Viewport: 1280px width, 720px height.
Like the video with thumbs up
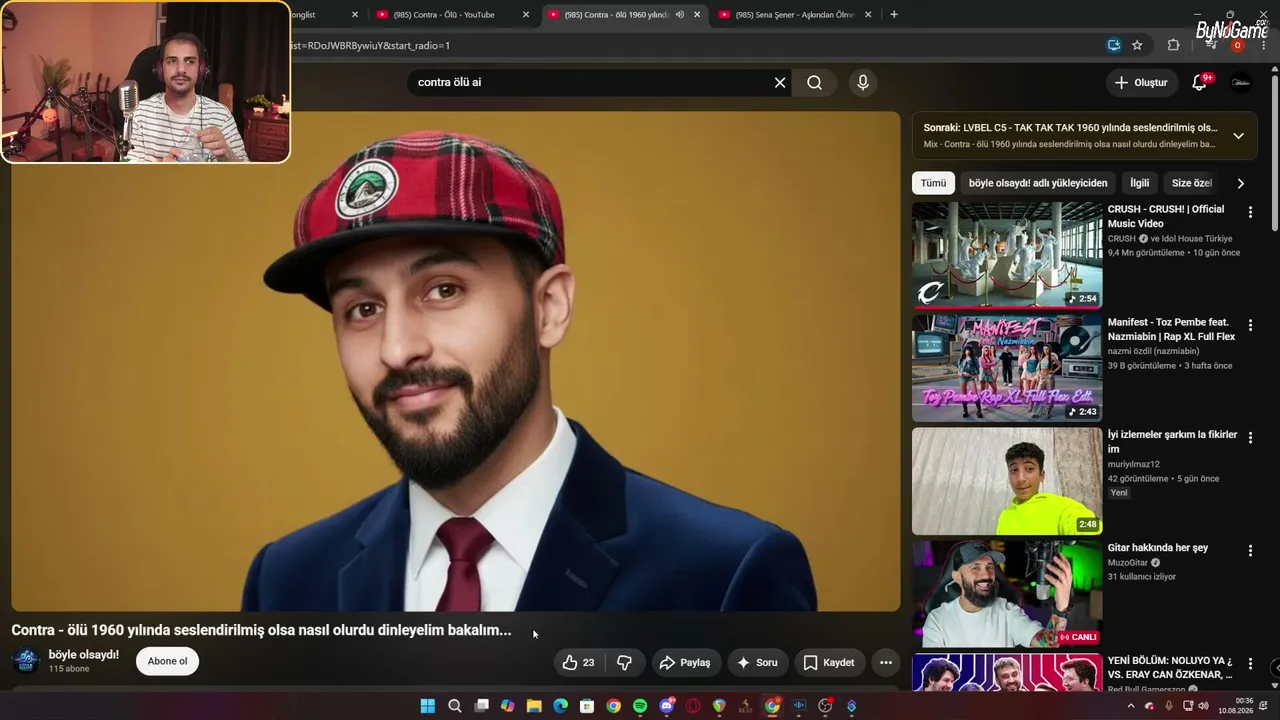pyautogui.click(x=579, y=662)
